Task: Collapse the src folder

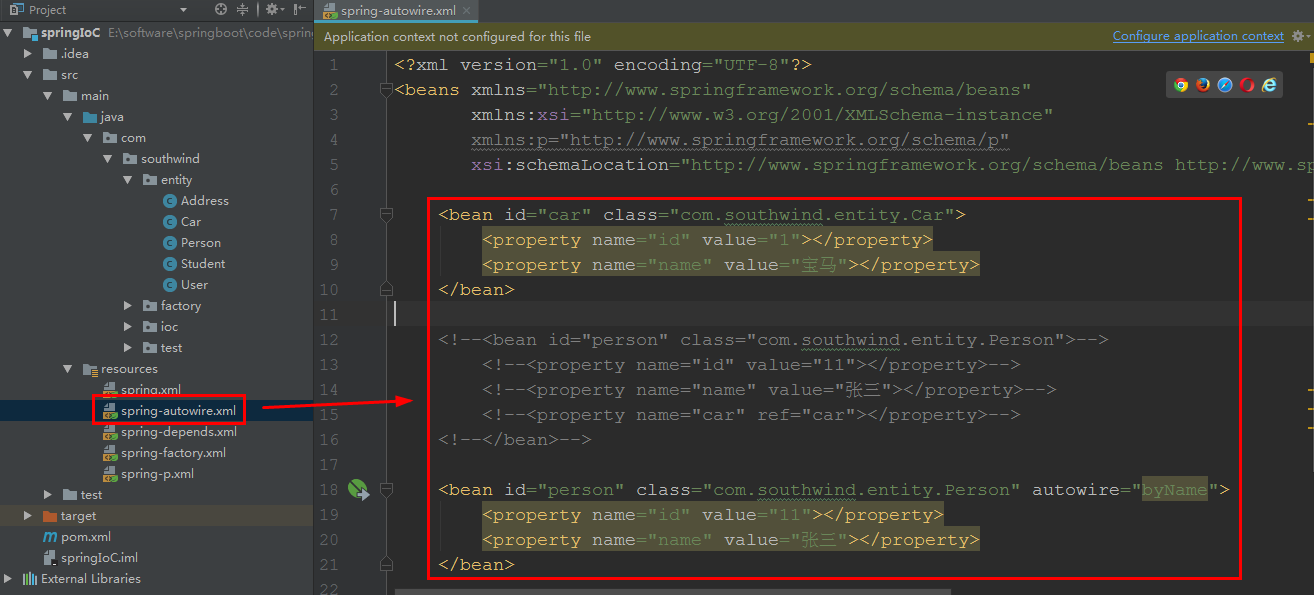Action: pos(29,75)
